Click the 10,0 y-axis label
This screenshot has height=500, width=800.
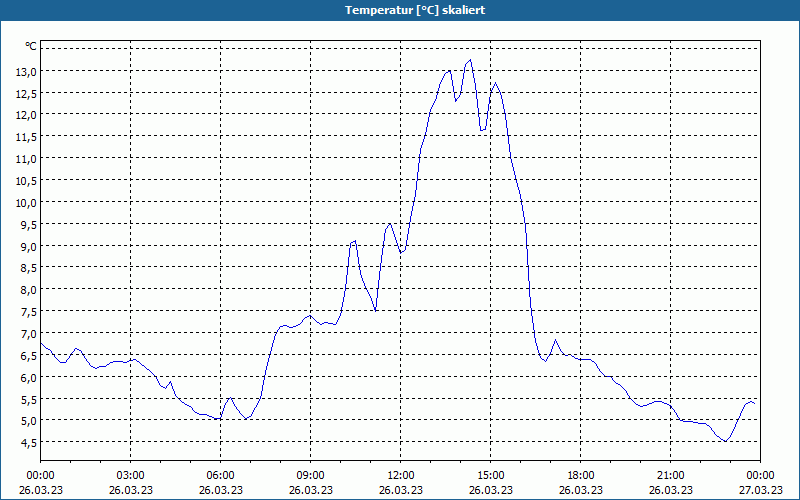pos(27,203)
